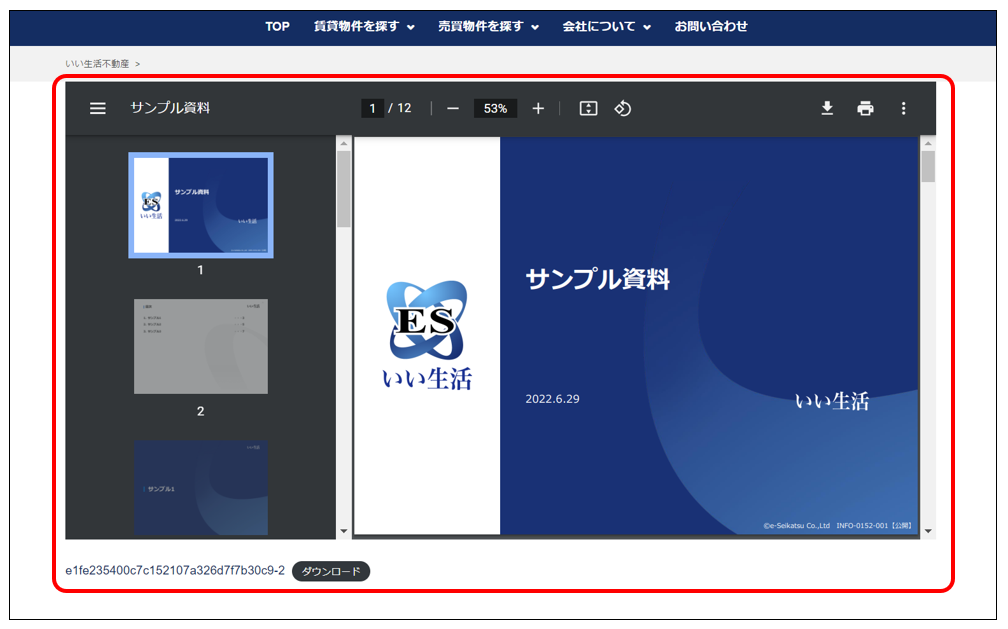Open the 会社について dropdown menu
The width and height of the screenshot is (1008, 629).
(x=606, y=26)
